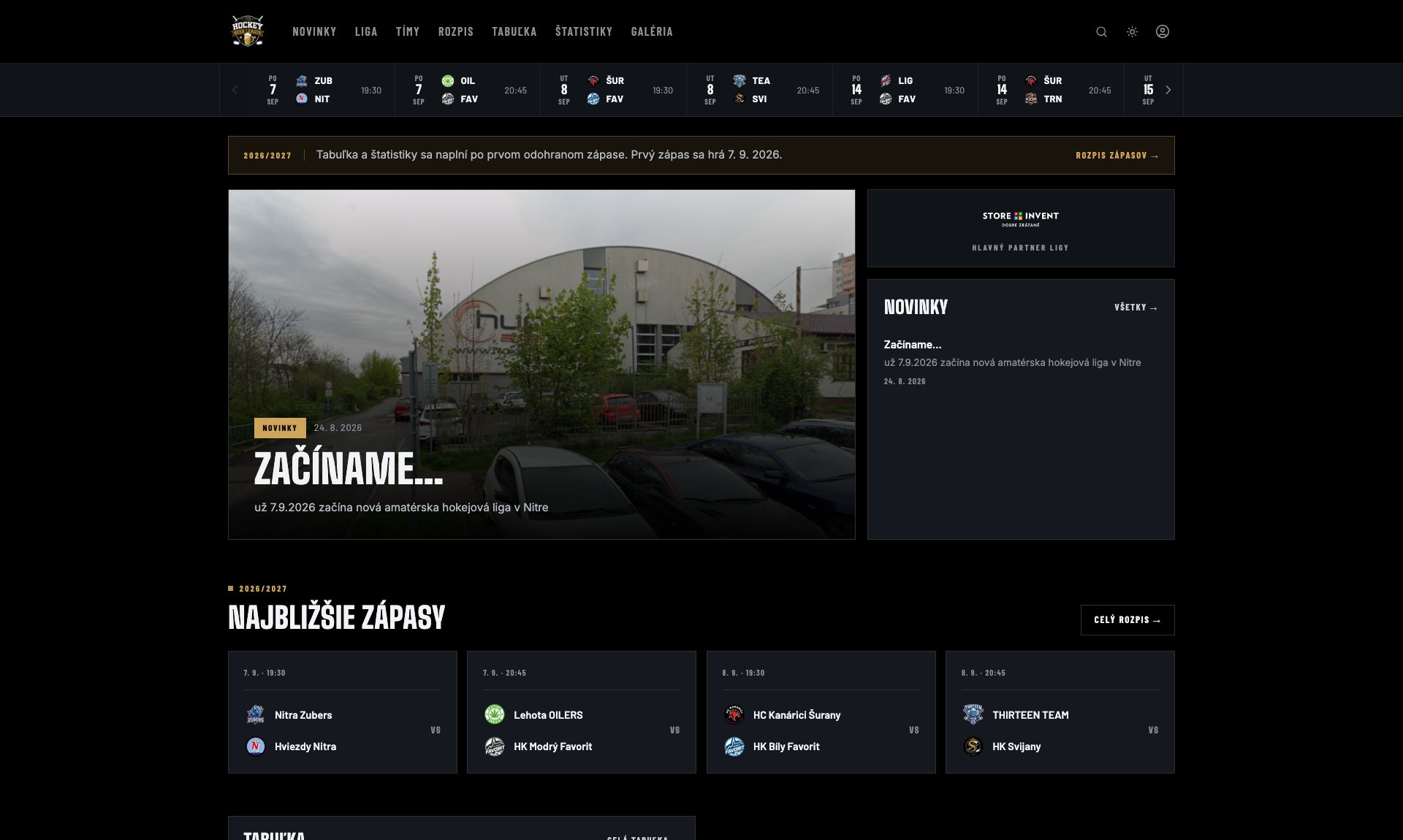Click the HC Kanárici Šurany team logo
The image size is (1403, 840).
(x=734, y=714)
